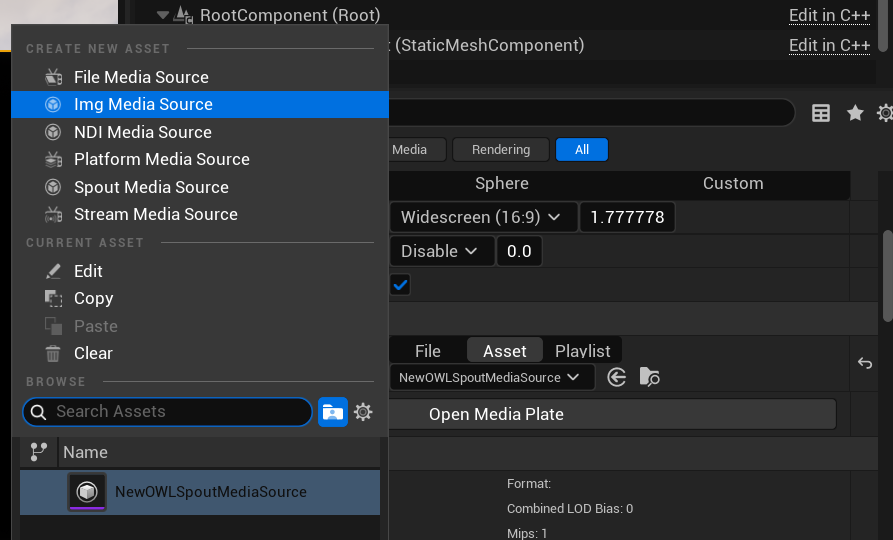Click the Mips: 1 text

(x=527, y=533)
